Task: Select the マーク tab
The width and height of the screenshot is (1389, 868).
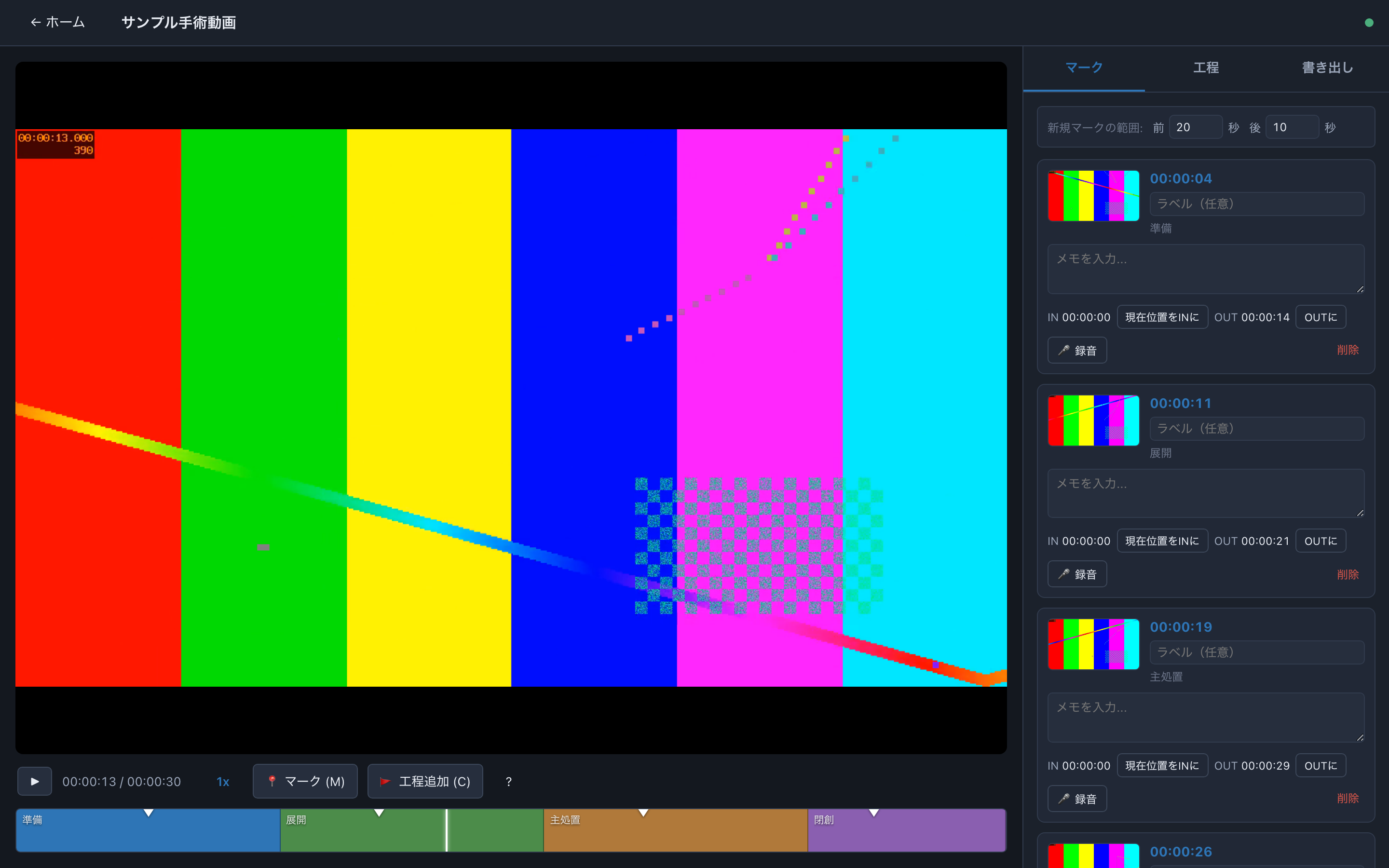Action: [x=1084, y=68]
